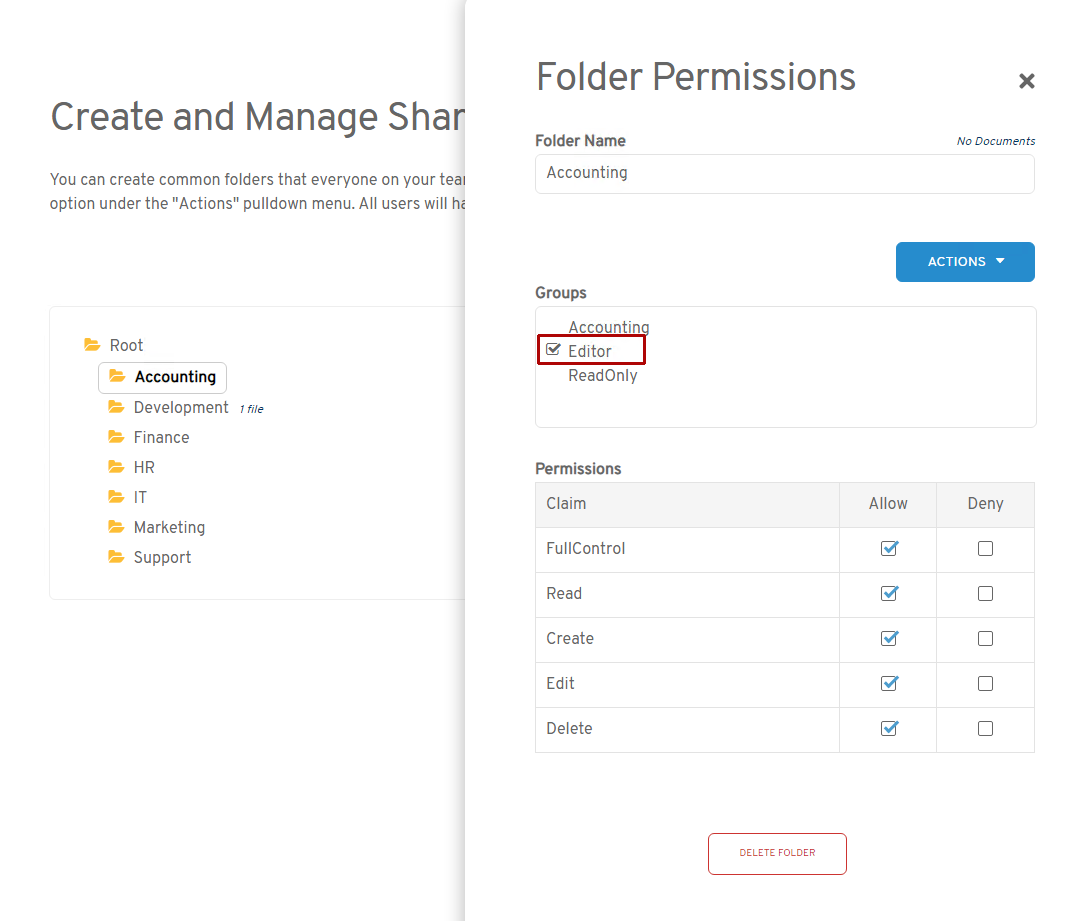Click into the Folder Name field
This screenshot has width=1092, height=921.
pyautogui.click(x=784, y=173)
